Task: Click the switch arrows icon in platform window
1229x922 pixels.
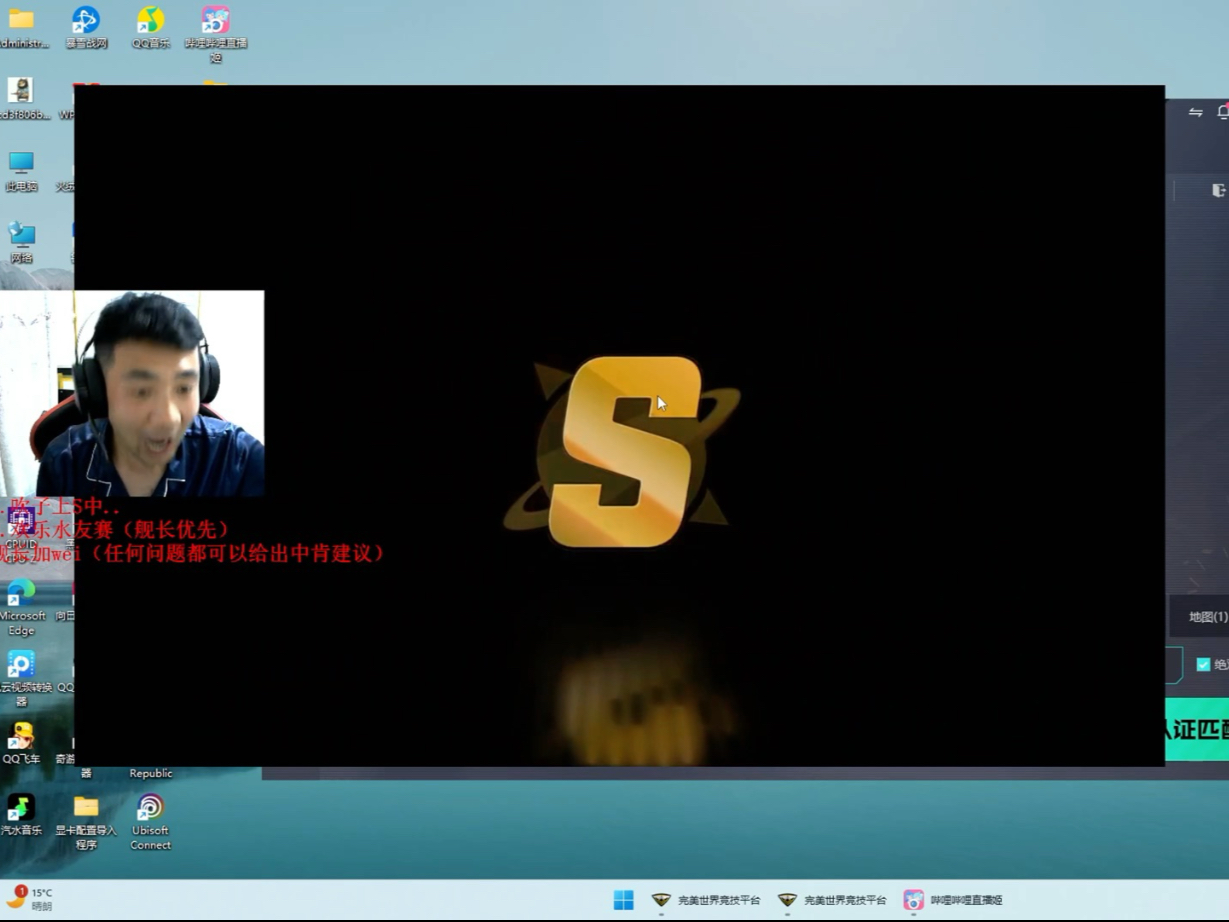Action: pyautogui.click(x=1195, y=113)
